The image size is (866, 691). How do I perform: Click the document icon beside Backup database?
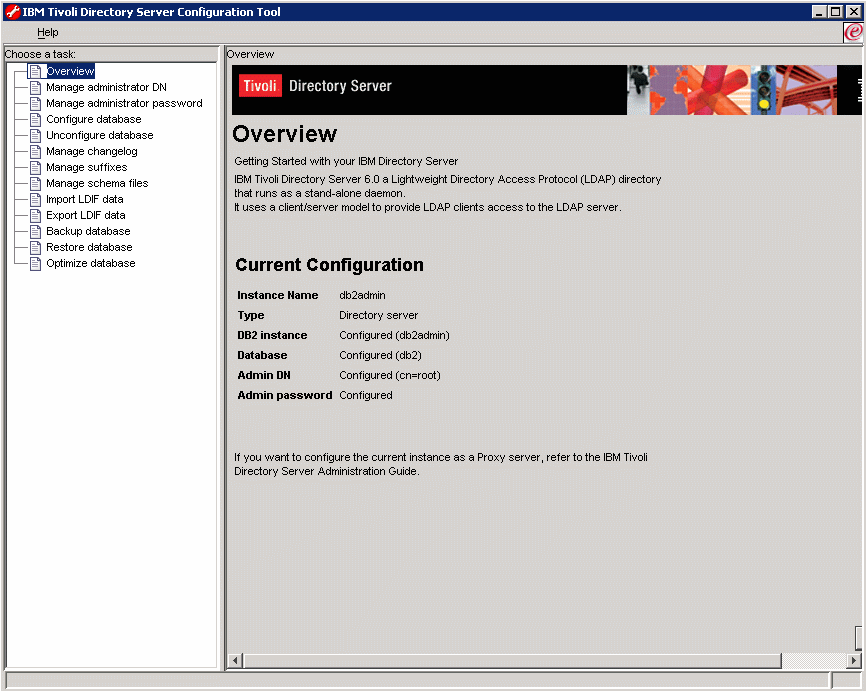pos(35,231)
